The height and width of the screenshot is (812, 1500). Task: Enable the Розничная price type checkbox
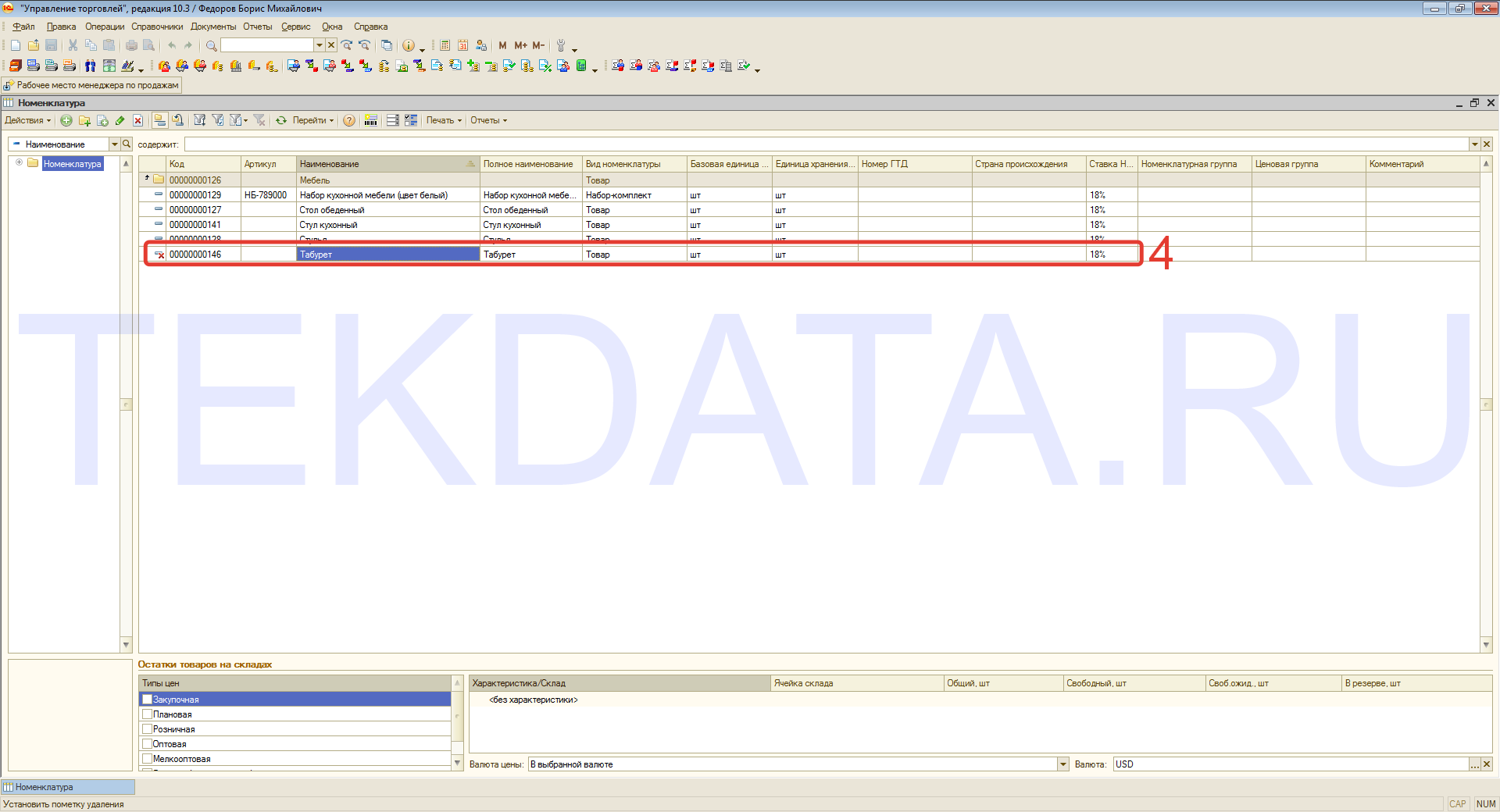(147, 729)
